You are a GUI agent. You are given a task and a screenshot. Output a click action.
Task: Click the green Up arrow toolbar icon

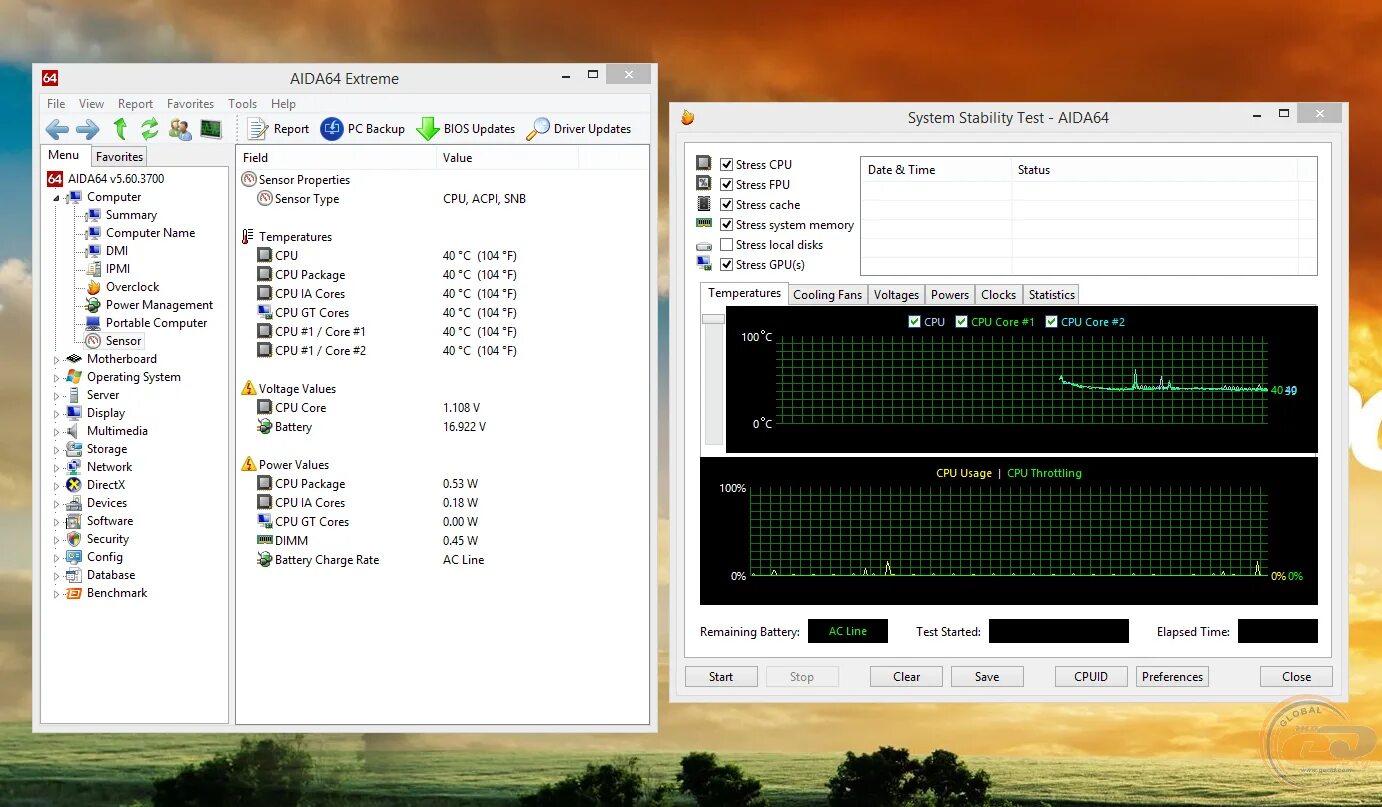[x=120, y=129]
